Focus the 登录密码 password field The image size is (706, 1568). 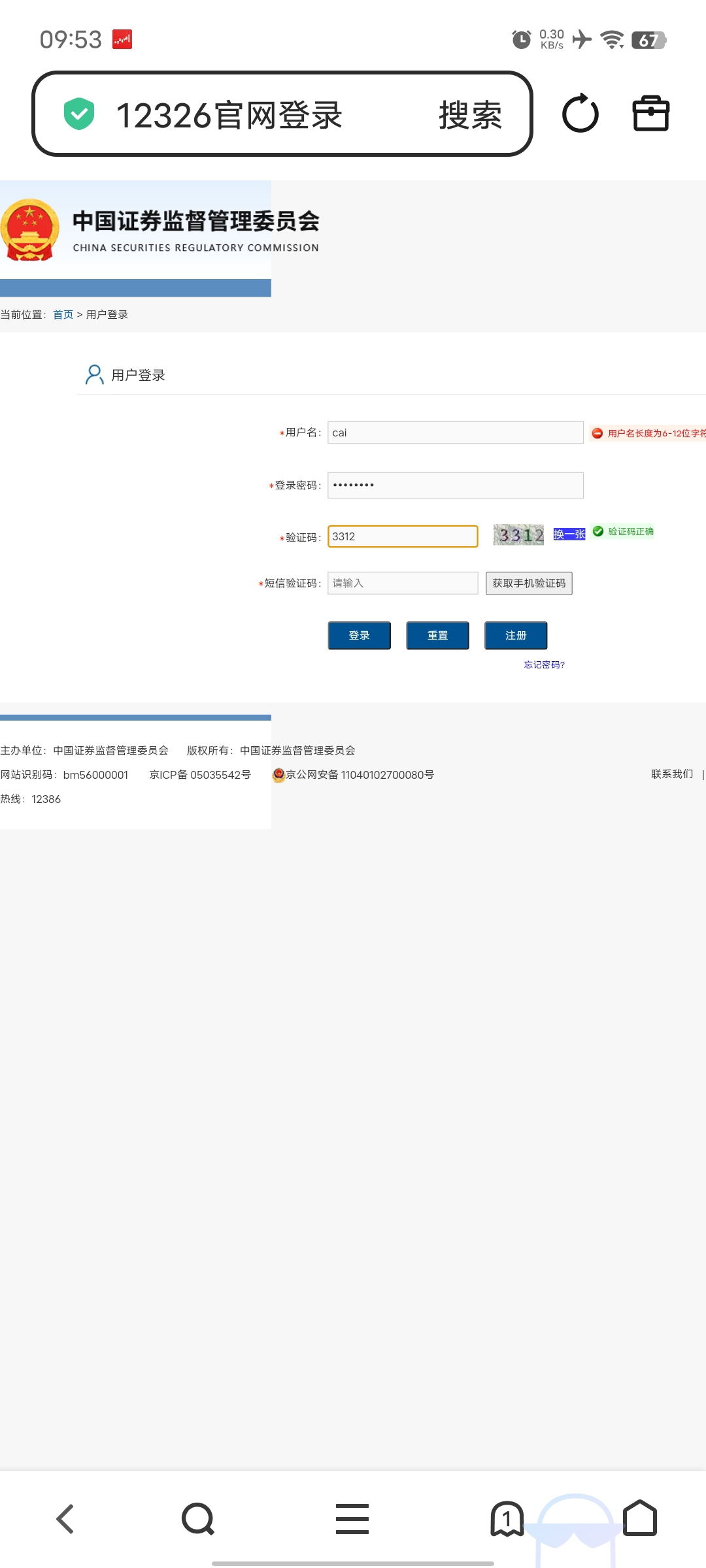click(456, 485)
